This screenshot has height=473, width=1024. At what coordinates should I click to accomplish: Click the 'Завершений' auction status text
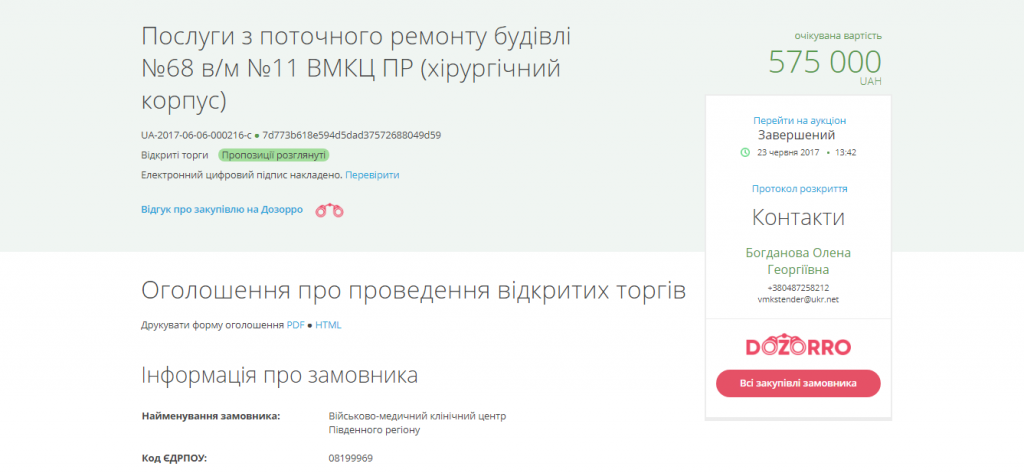point(796,135)
